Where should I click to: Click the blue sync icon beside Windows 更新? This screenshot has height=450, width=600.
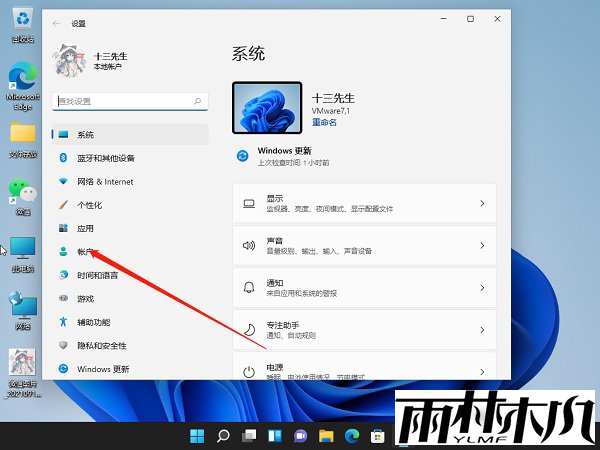(x=243, y=156)
